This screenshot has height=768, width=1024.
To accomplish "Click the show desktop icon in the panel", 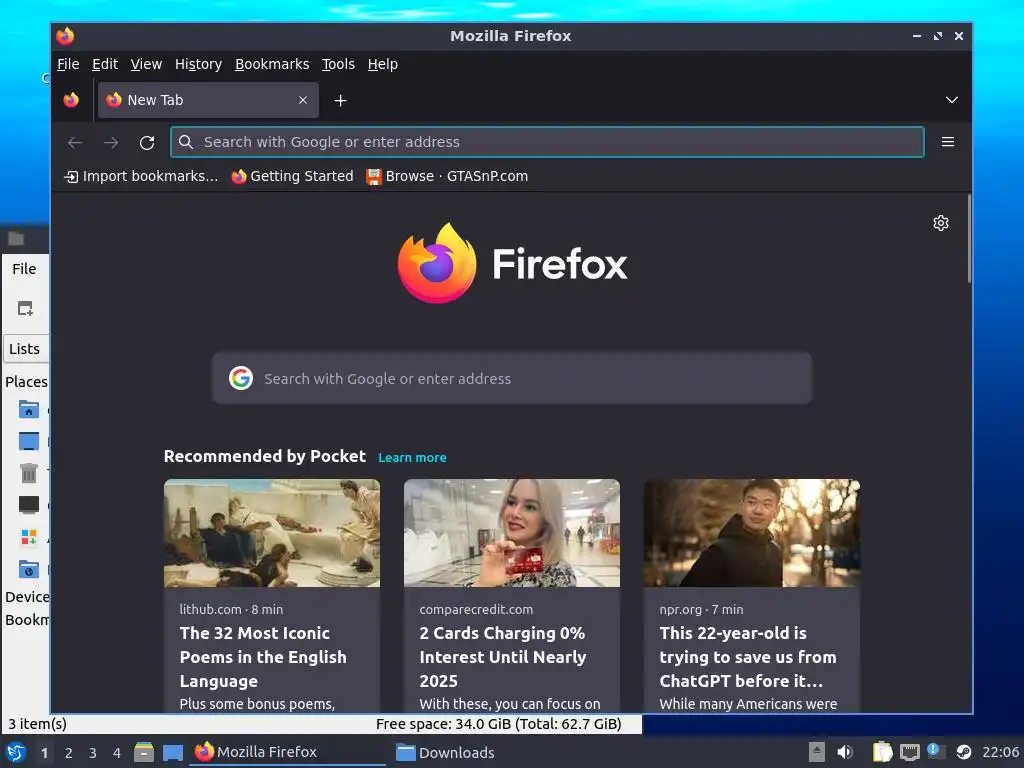I will [172, 753].
